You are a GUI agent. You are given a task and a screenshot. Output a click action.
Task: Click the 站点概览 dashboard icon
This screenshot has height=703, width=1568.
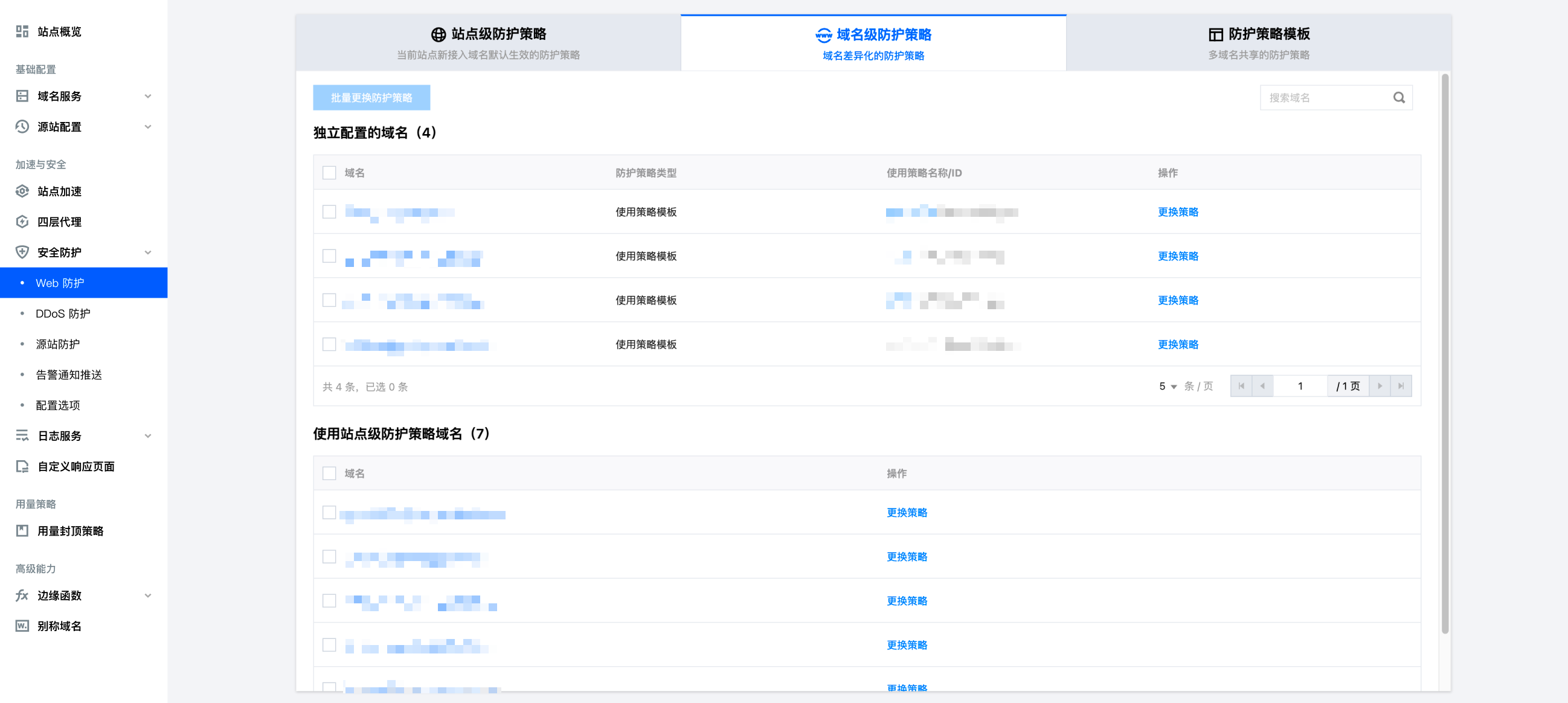click(x=22, y=31)
